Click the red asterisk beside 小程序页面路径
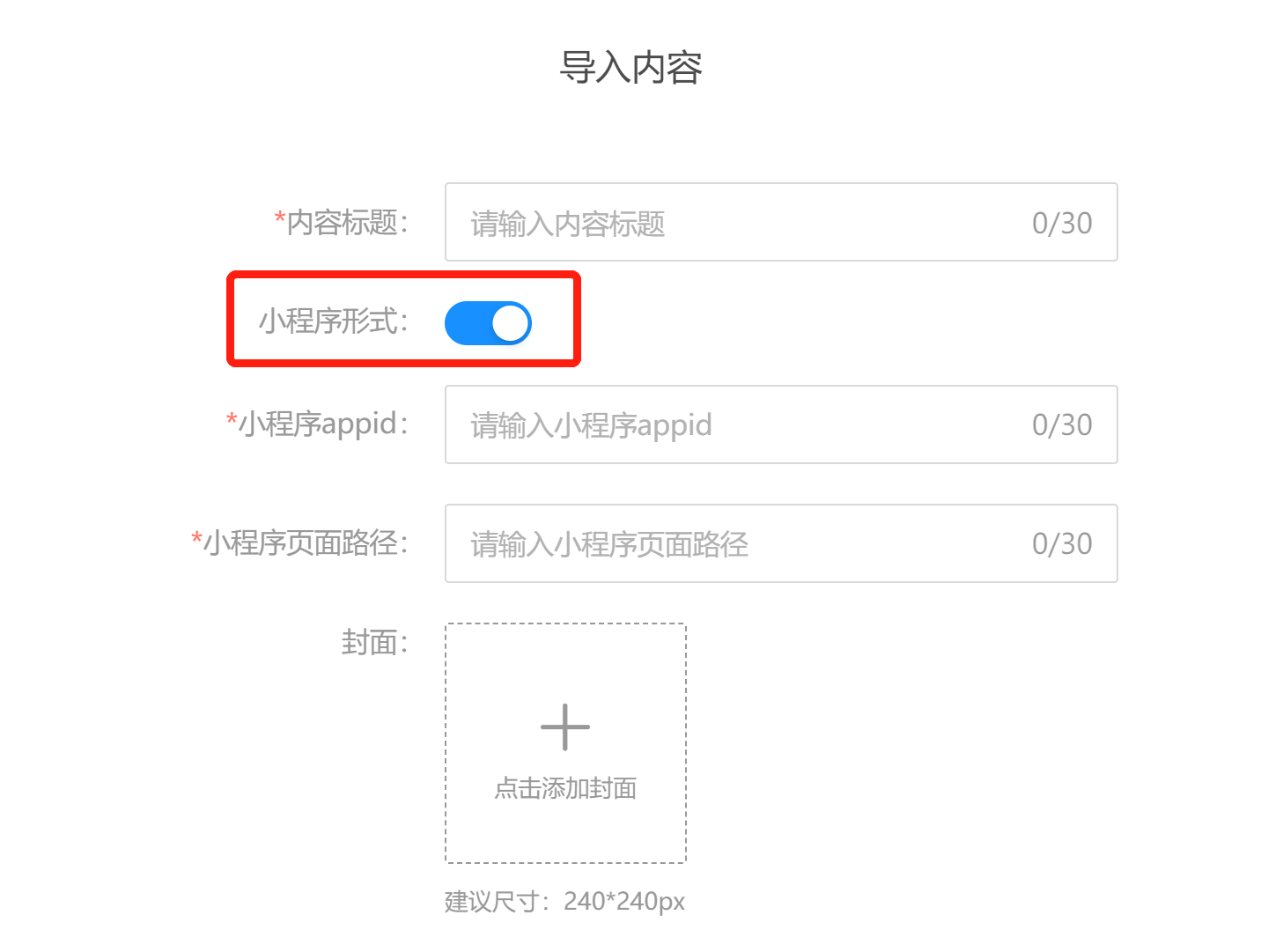Viewport: 1283px width, 952px height. pyautogui.click(x=197, y=538)
